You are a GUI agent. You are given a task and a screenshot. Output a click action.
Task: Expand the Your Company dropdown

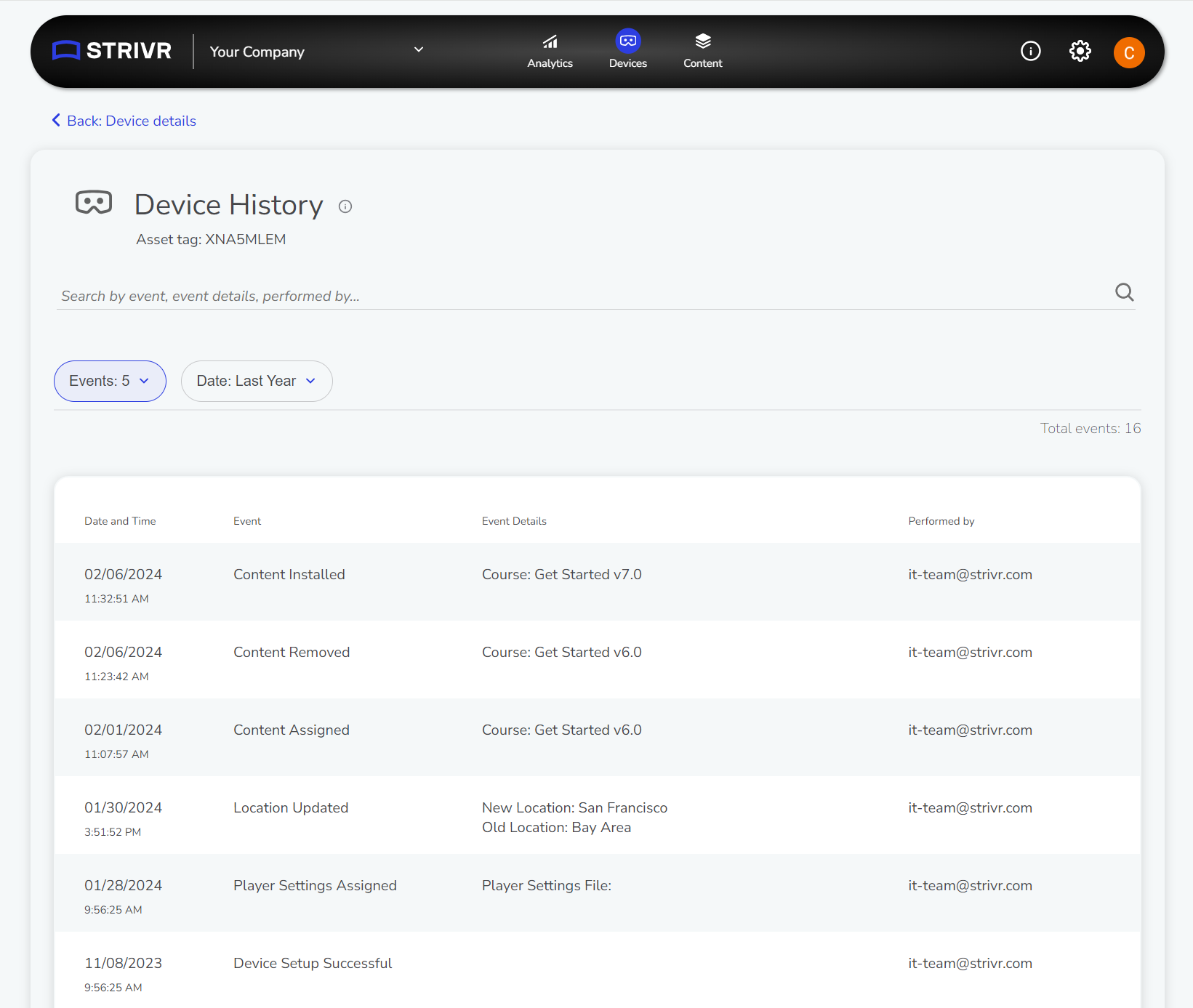(x=316, y=52)
